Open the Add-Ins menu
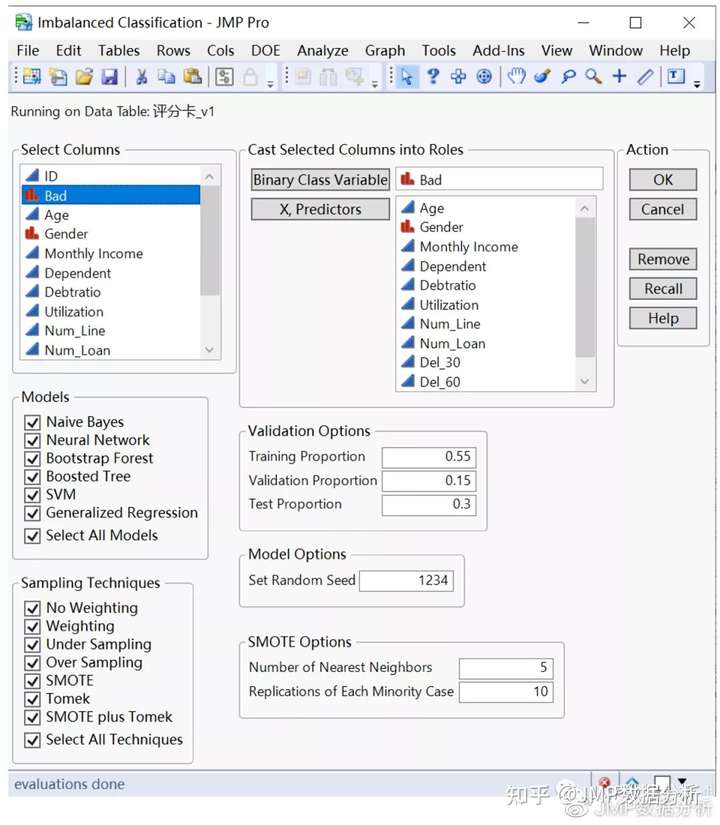Viewport: 720px width, 825px height. point(498,50)
